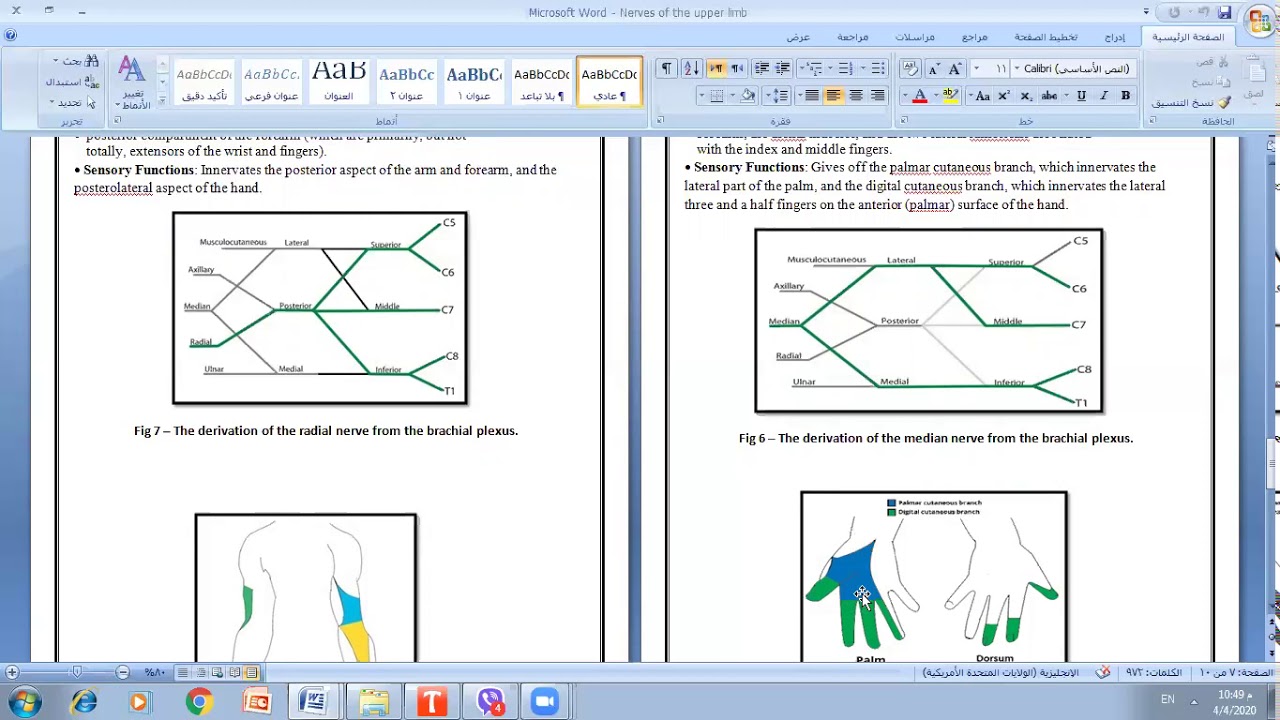The image size is (1280, 720).
Task: Toggle Underline formatting button
Action: click(1081, 96)
